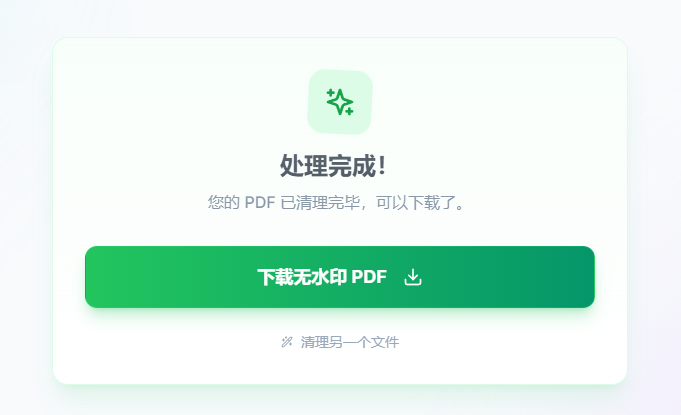Click the download arrow icon in green button
681x415 pixels.
(413, 277)
